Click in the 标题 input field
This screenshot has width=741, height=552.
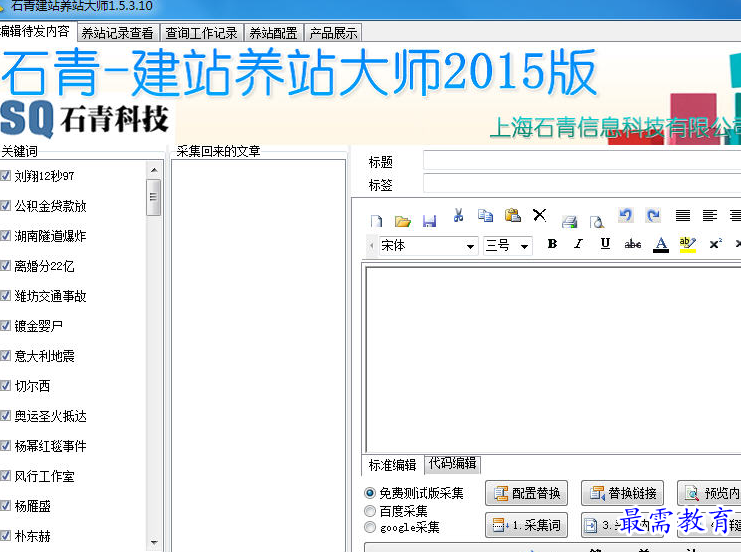point(582,160)
